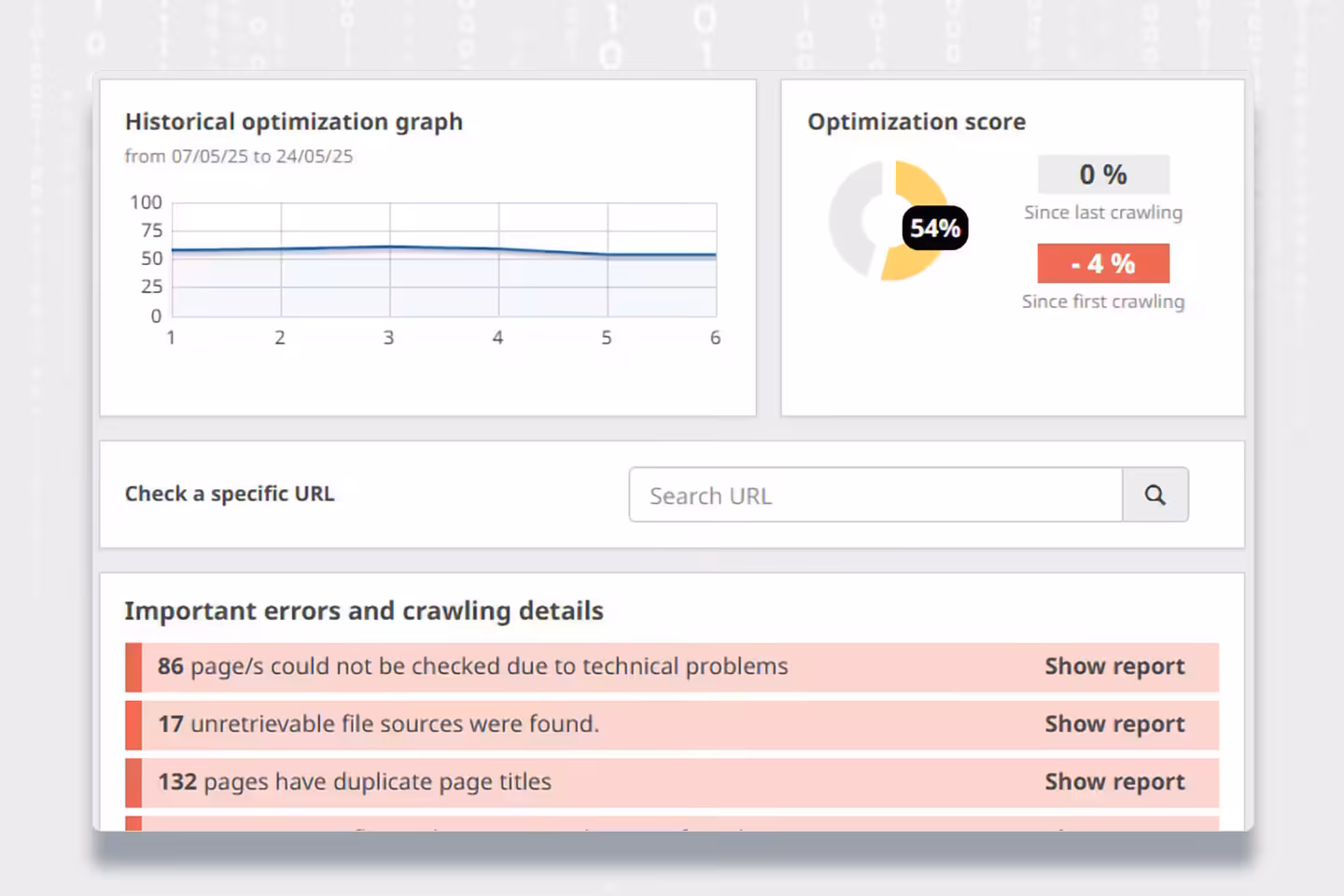
Task: Click the magnifying glass search icon
Action: coord(1155,495)
